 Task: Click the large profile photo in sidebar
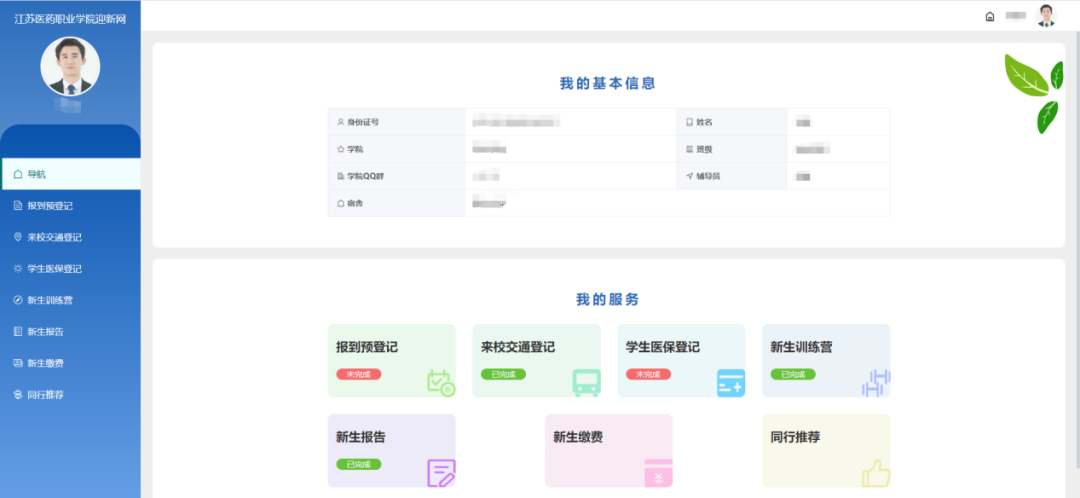(70, 66)
